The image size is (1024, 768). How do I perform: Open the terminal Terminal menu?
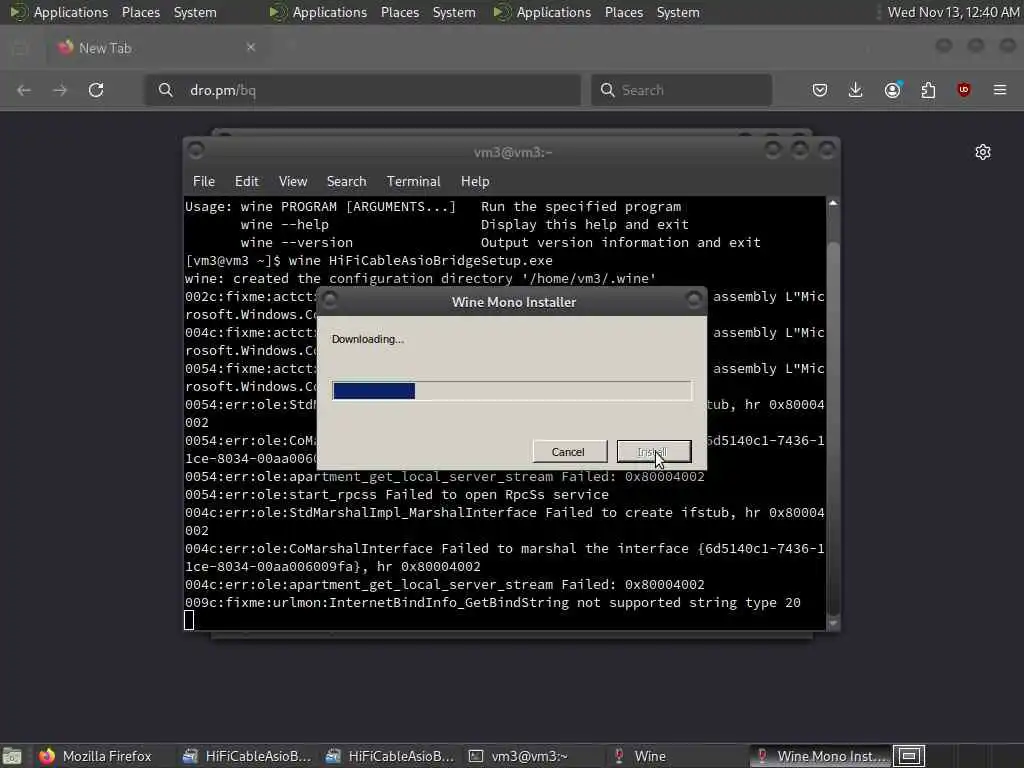(x=413, y=182)
